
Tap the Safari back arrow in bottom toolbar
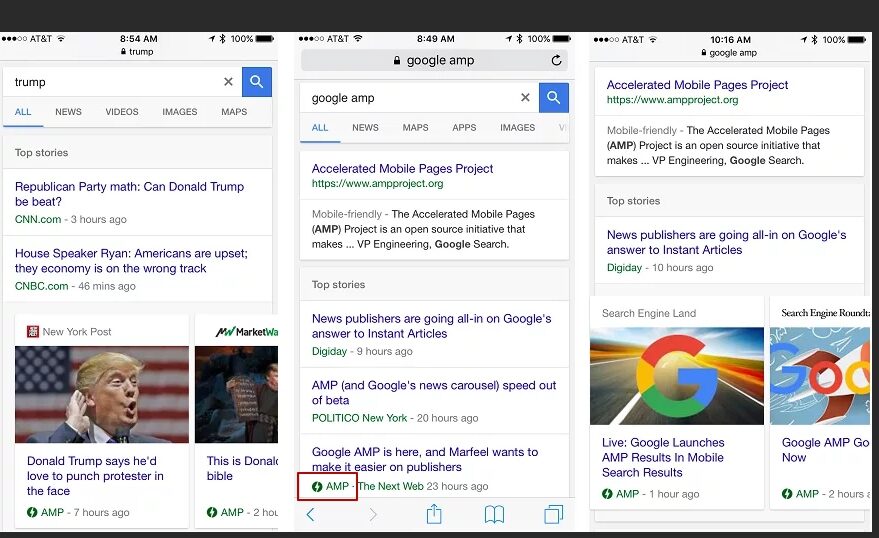click(x=310, y=514)
